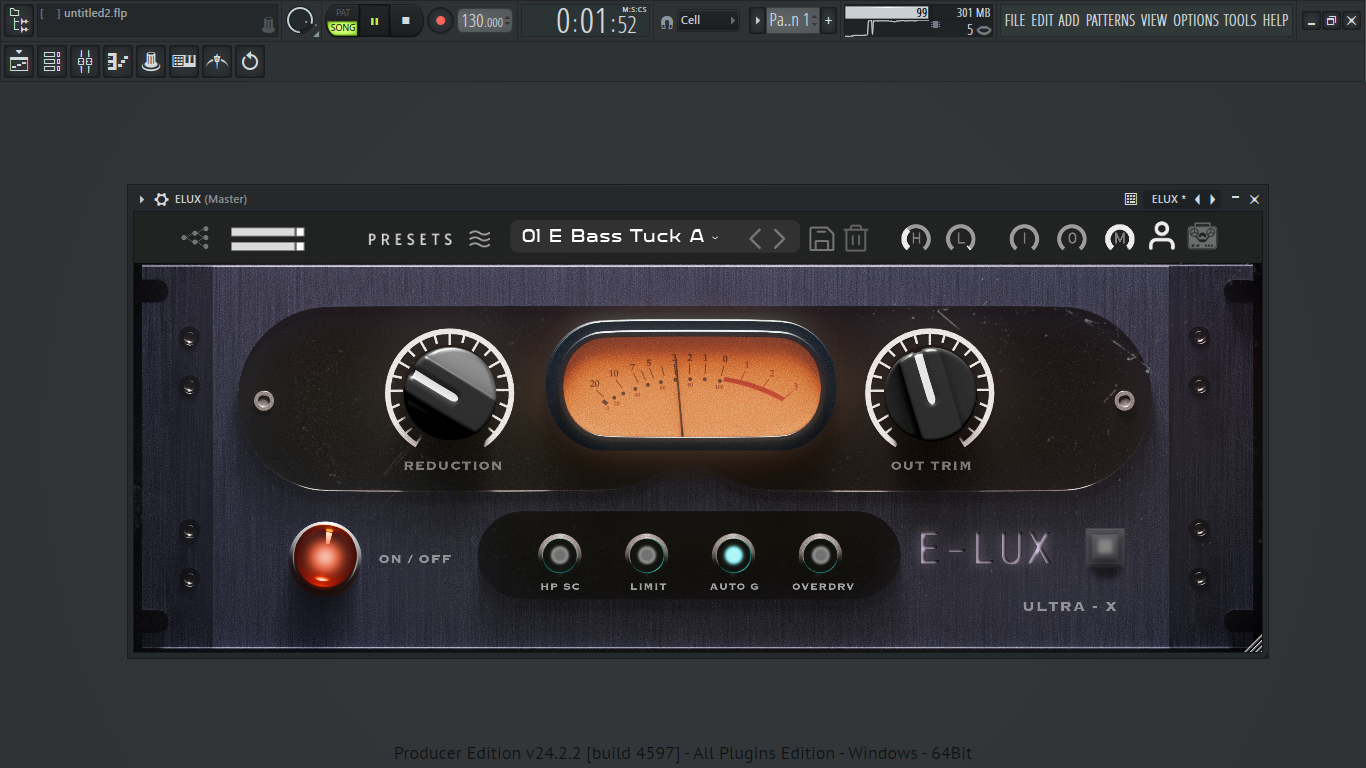This screenshot has height=768, width=1366.
Task: Click the 301 MB memory readout
Action: point(973,13)
